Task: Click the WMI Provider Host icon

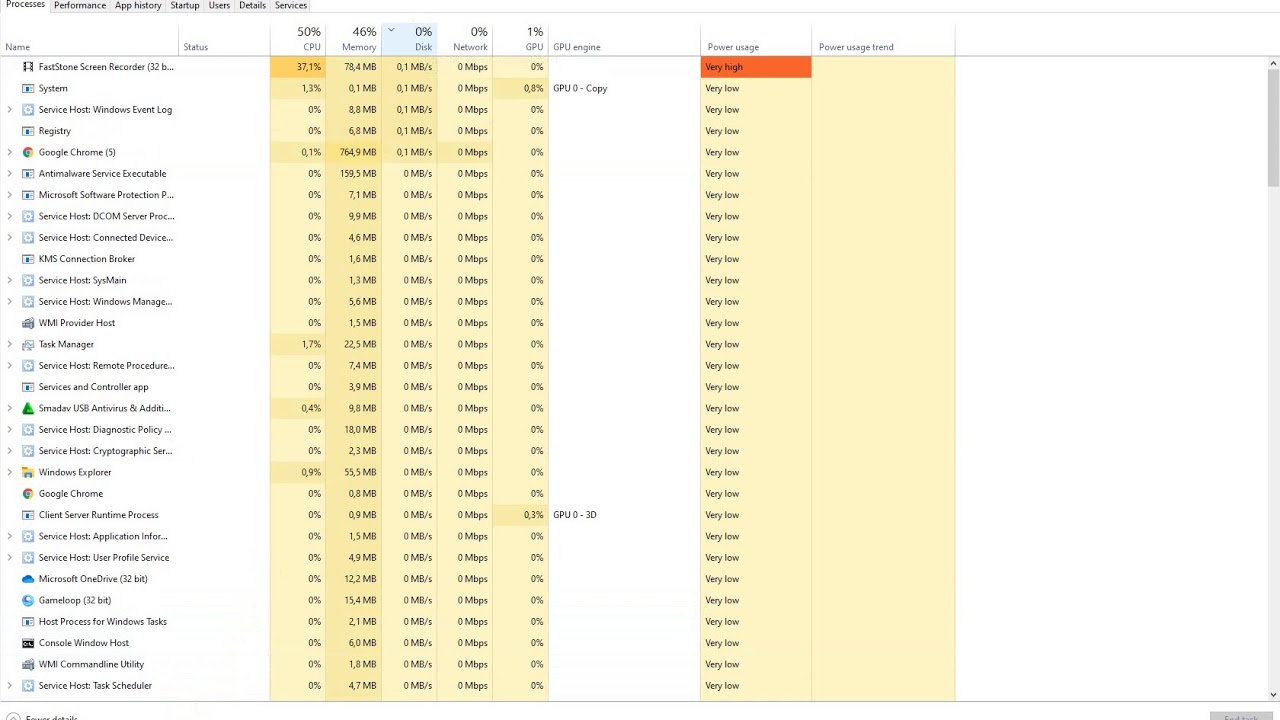Action: click(28, 323)
